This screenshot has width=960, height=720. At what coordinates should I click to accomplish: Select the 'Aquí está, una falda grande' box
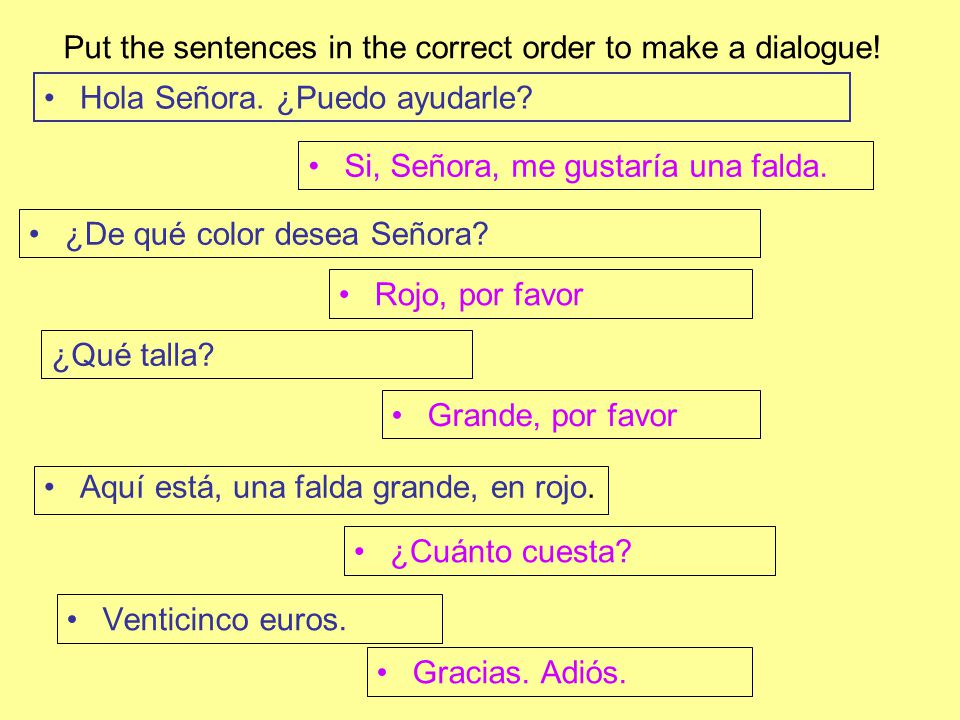321,490
